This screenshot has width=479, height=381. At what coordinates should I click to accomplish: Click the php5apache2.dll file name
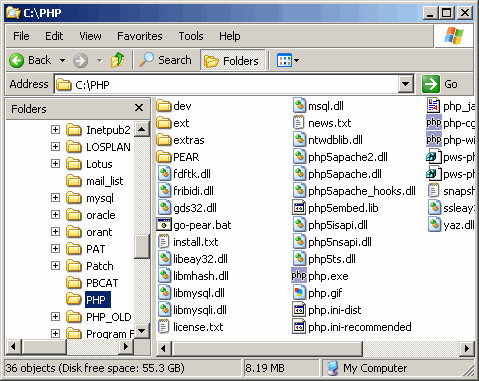(x=348, y=157)
